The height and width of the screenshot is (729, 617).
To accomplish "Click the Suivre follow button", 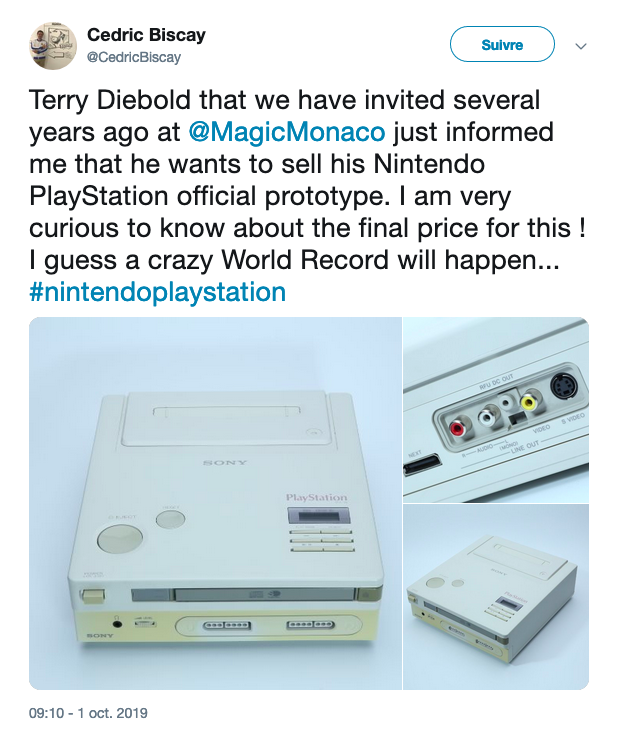I will pos(502,44).
